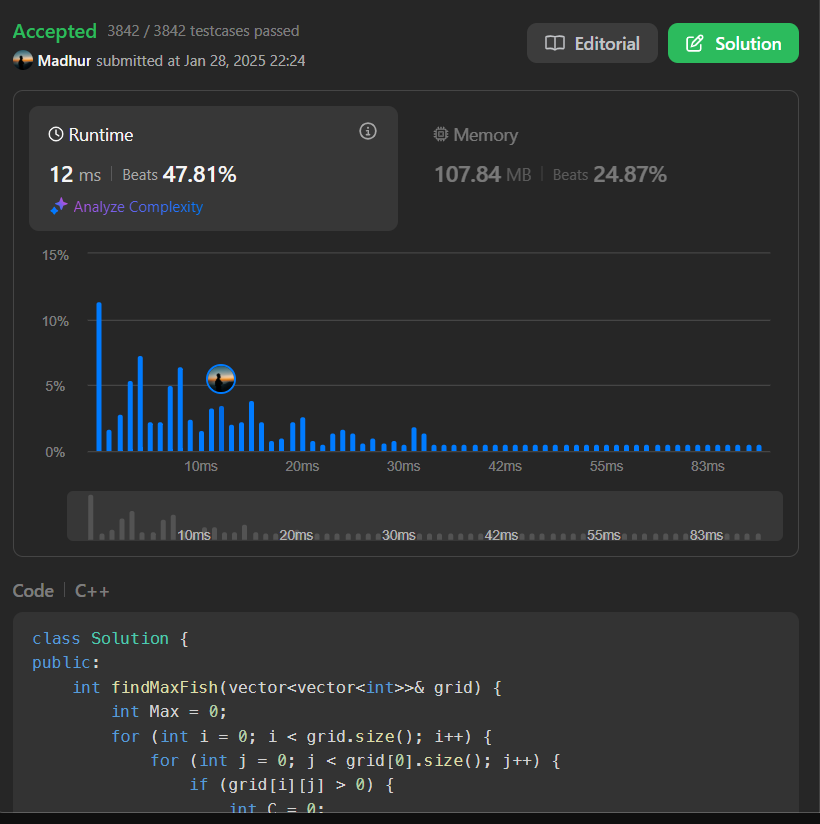Image resolution: width=820 pixels, height=824 pixels.
Task: Click the 20ms chart axis label
Action: click(302, 466)
